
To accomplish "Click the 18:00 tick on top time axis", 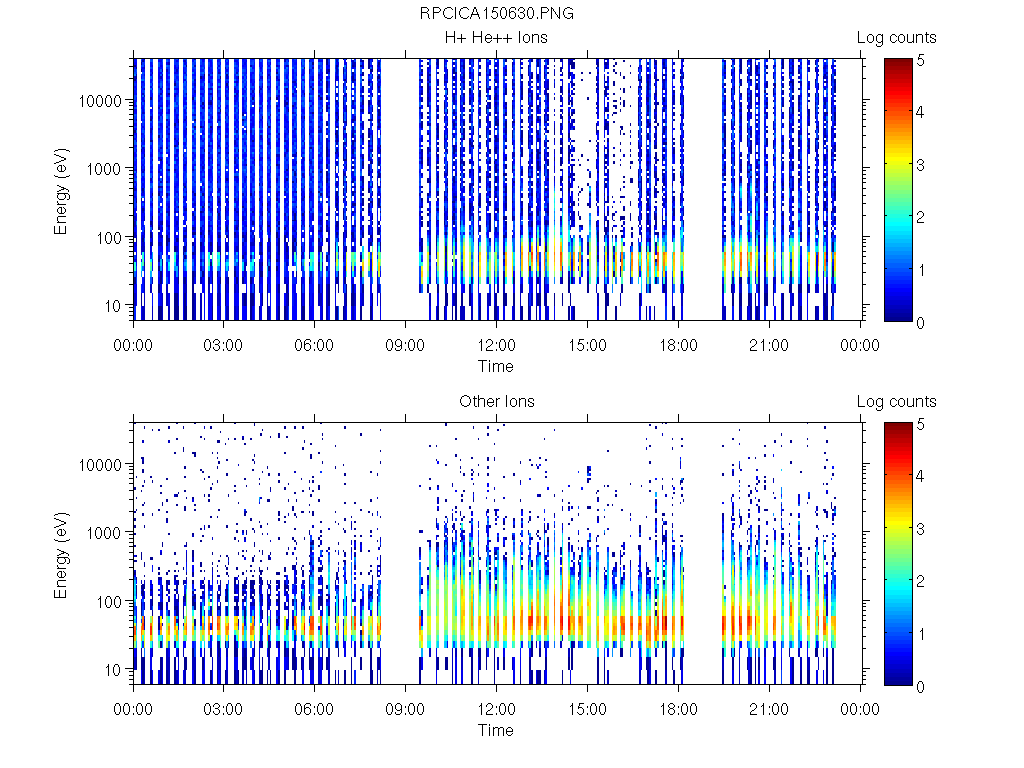I will pos(678,346).
